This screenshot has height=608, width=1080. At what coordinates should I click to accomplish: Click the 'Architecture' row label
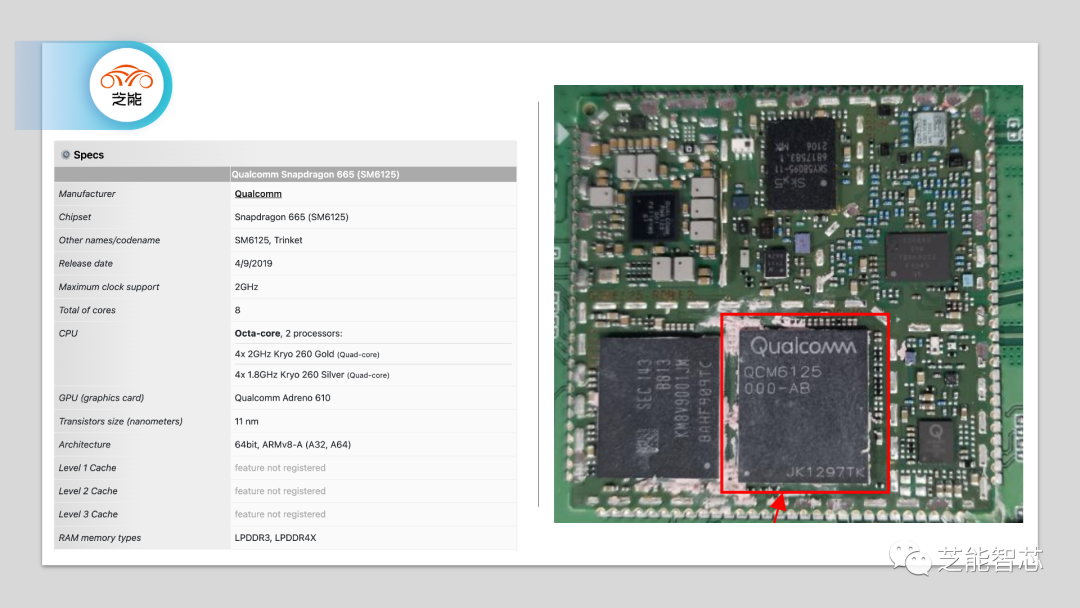coord(84,445)
